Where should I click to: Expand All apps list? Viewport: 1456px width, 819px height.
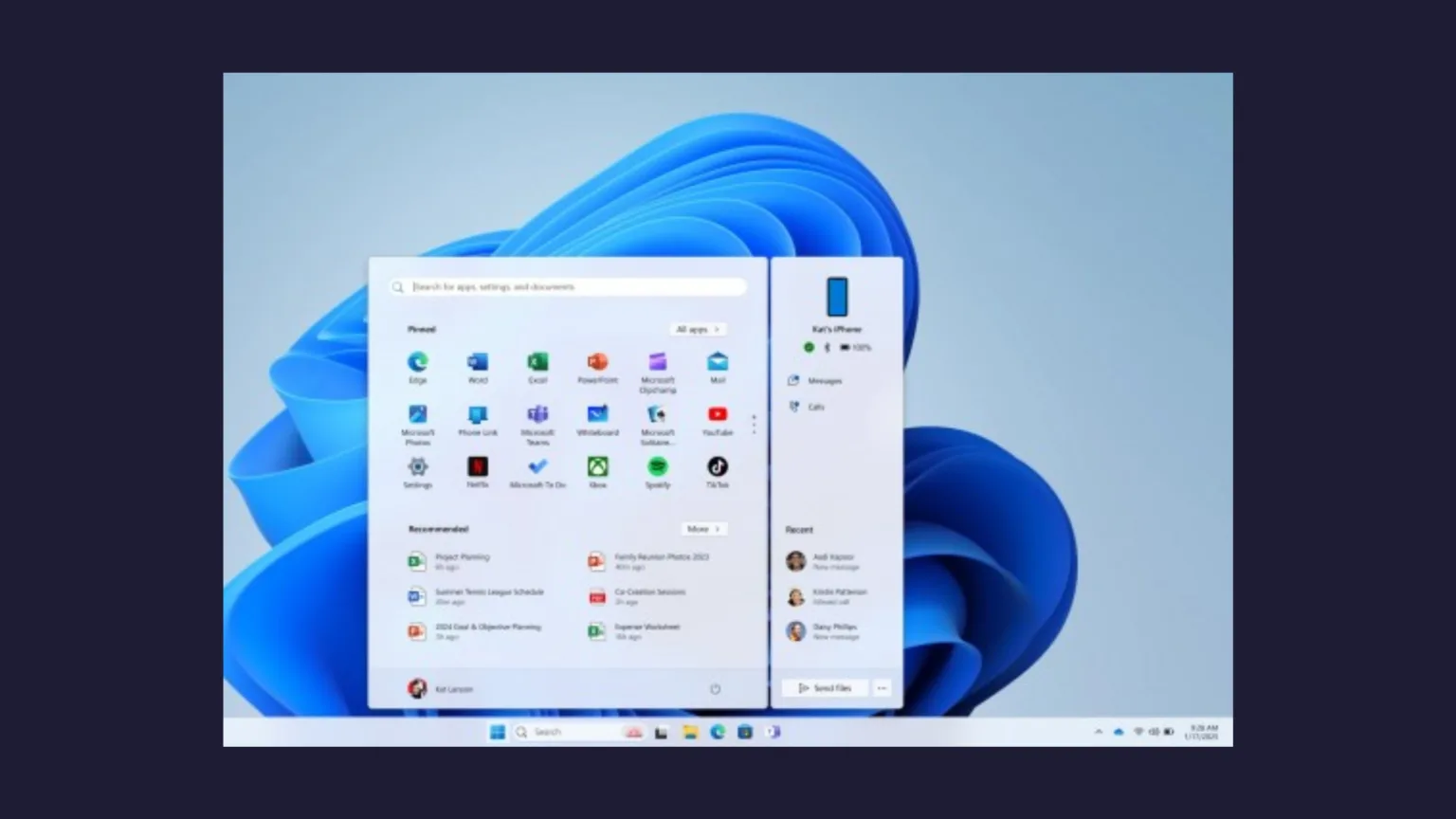(x=698, y=329)
